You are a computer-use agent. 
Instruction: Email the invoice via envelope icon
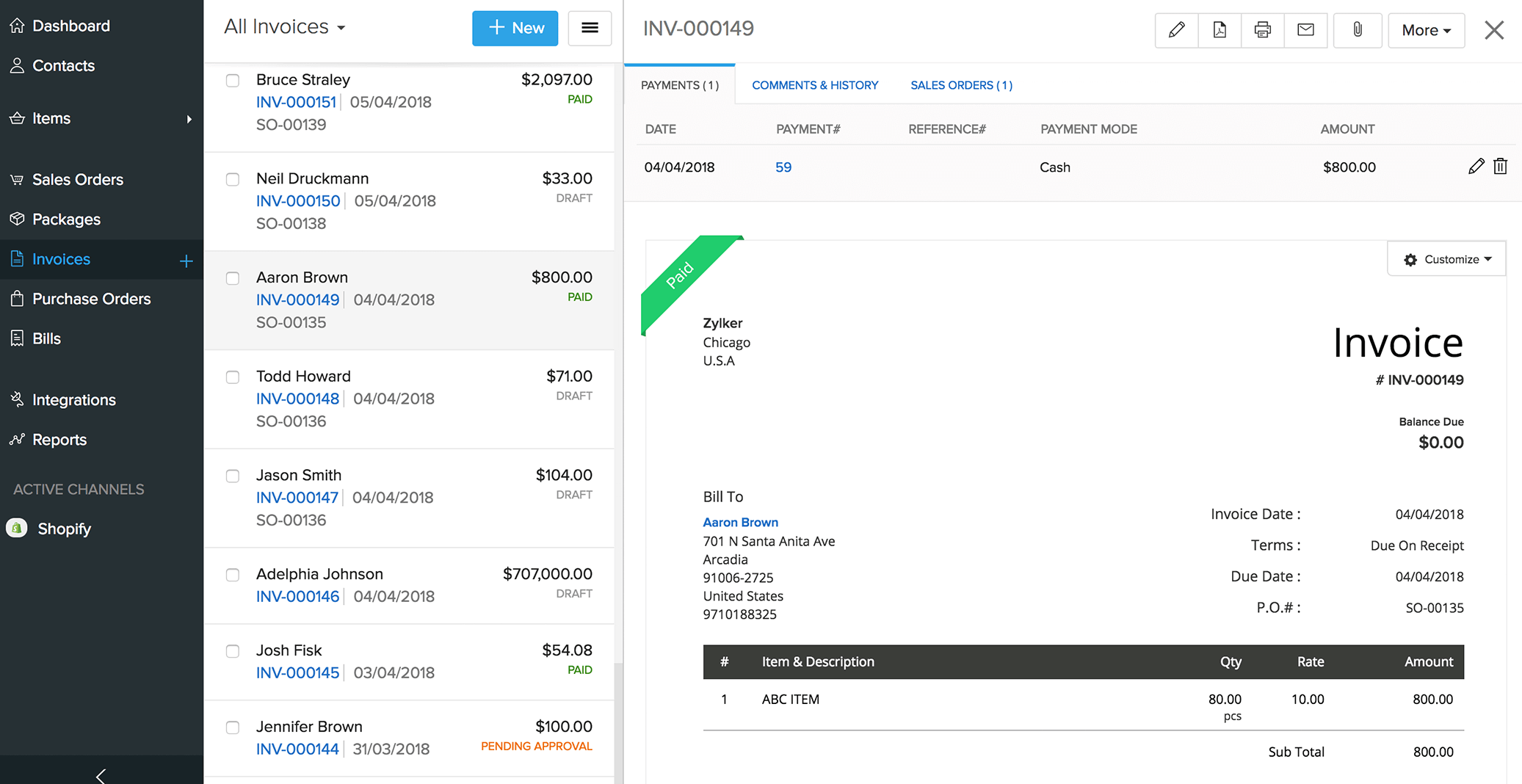click(1305, 30)
